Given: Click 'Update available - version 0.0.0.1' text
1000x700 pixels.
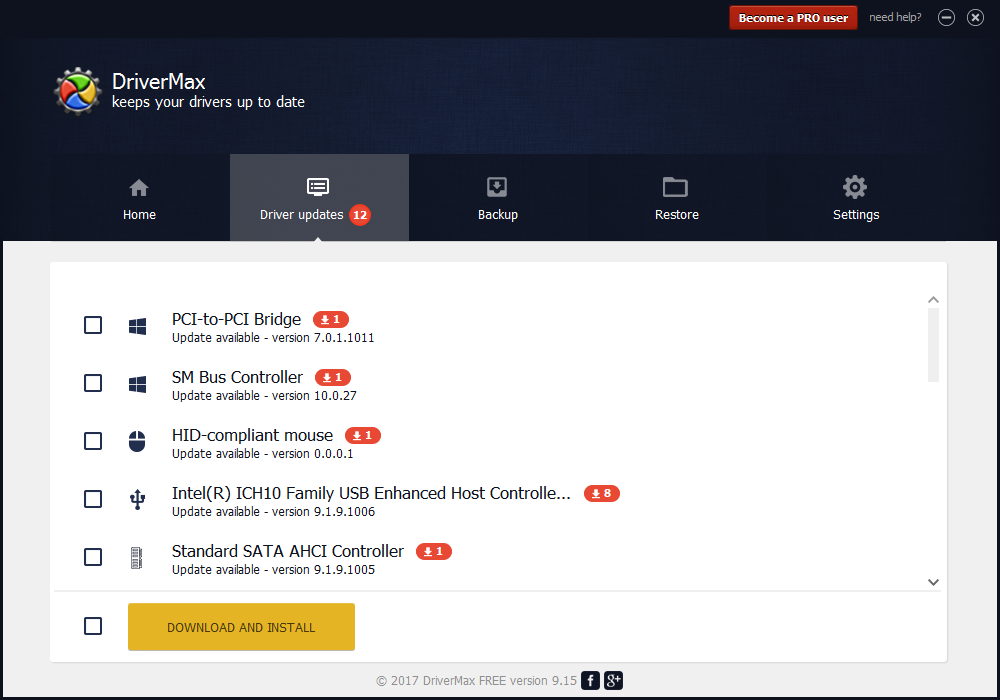Looking at the screenshot, I should pyautogui.click(x=262, y=454).
